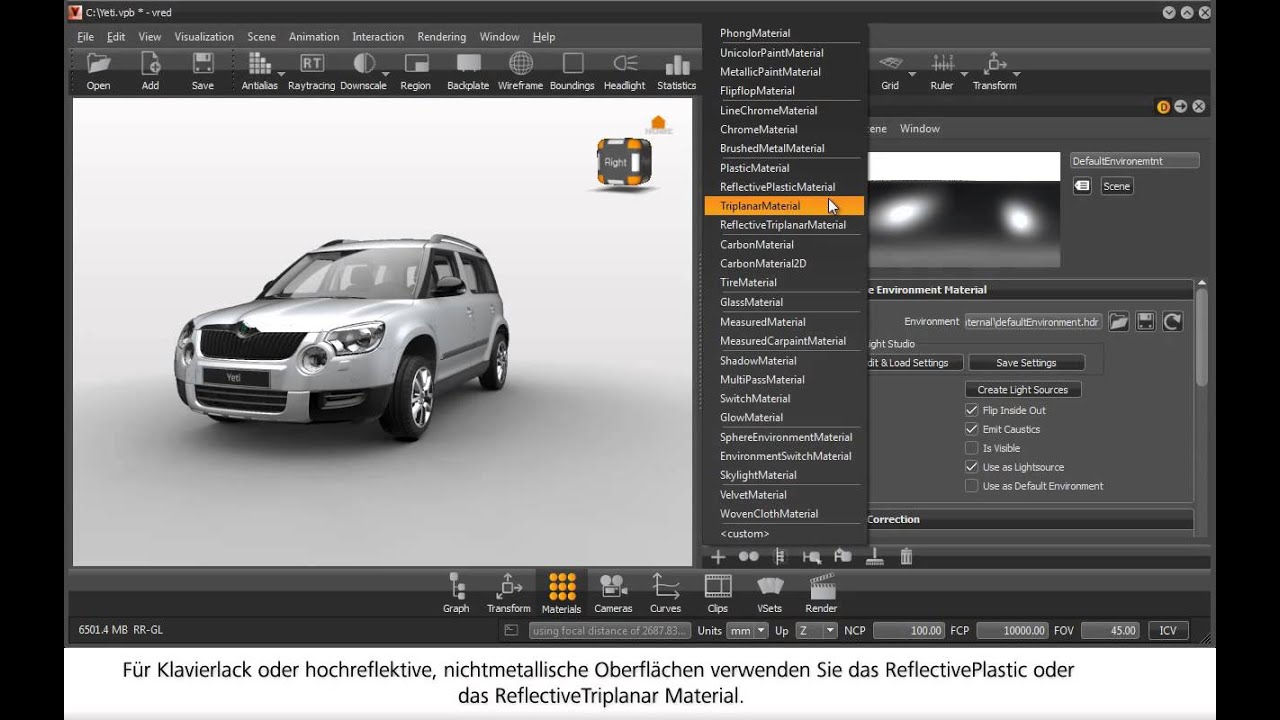
Task: Open the Rendering menu
Action: pyautogui.click(x=442, y=37)
